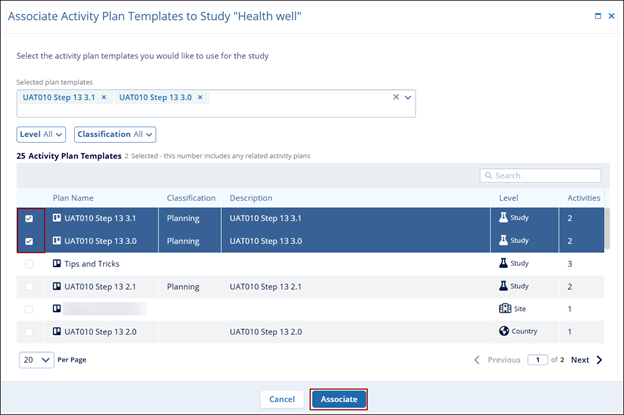Viewport: 624px width, 415px height.
Task: Open the Level filter dropdown
Action: 41,134
